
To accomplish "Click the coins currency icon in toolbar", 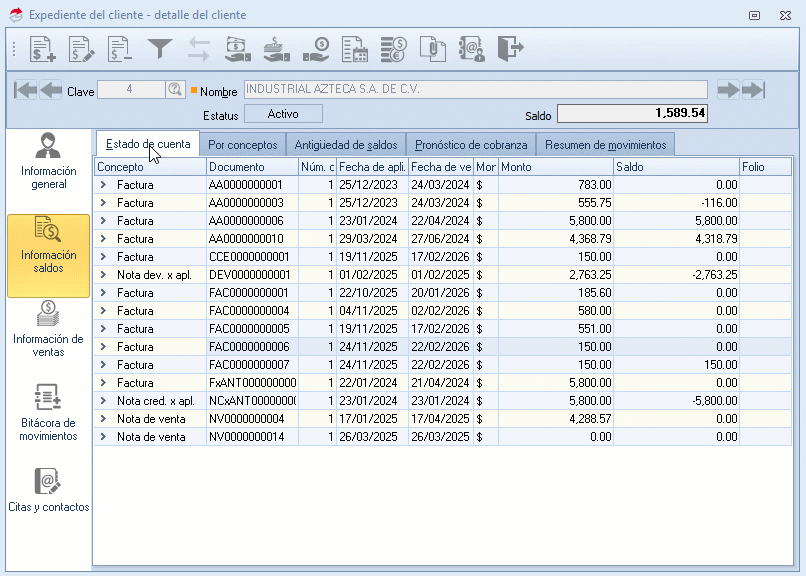I will 394,48.
